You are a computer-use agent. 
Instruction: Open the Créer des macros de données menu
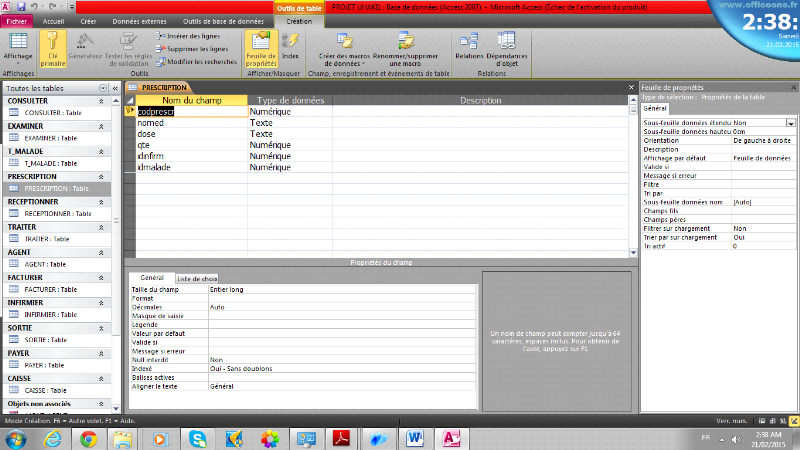pyautogui.click(x=344, y=45)
